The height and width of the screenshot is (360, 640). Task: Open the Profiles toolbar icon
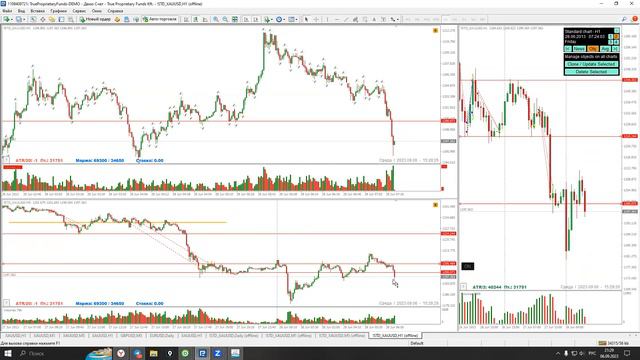pyautogui.click(x=19, y=19)
